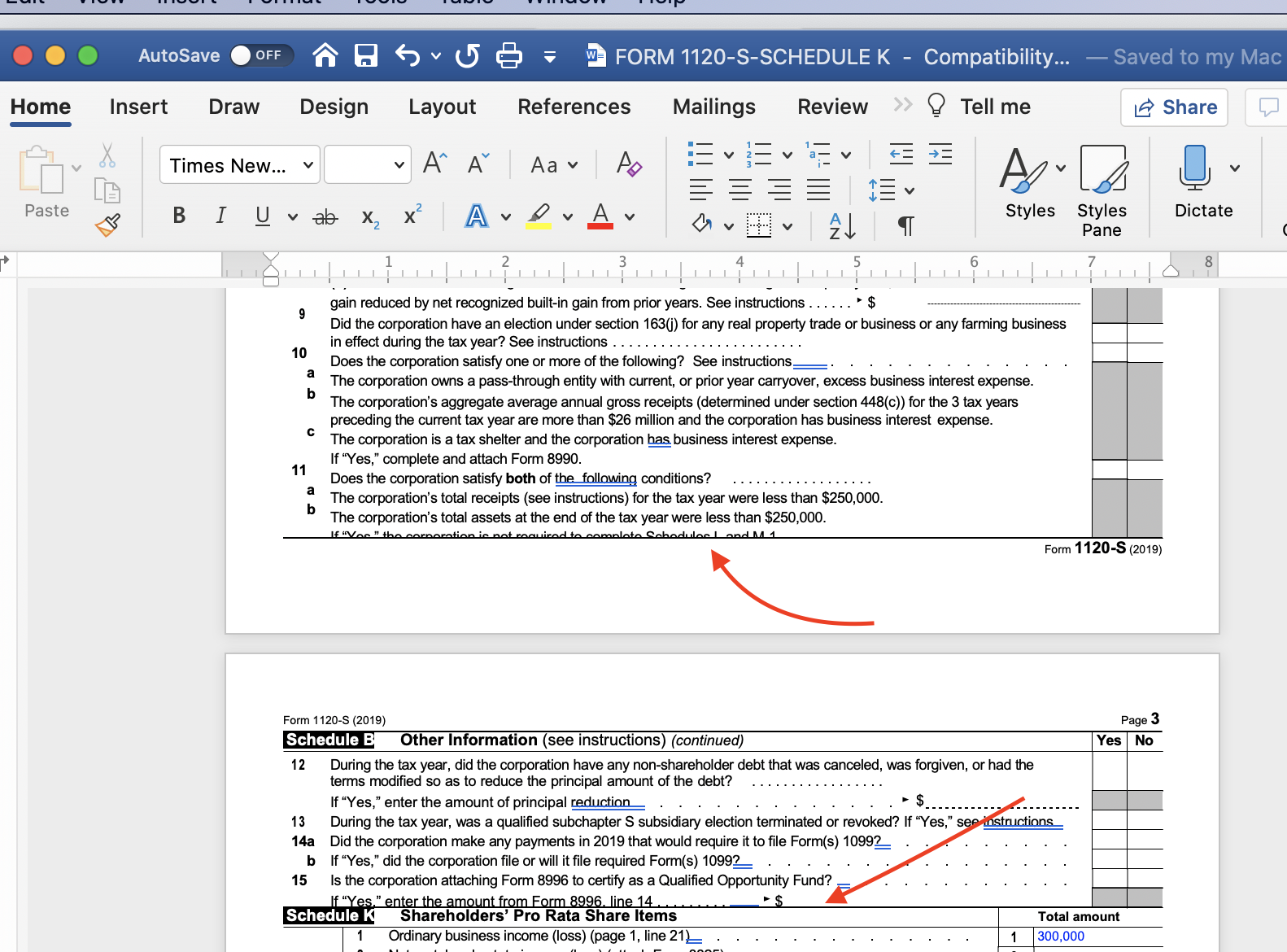The width and height of the screenshot is (1287, 952).
Task: Apply numbered list formatting
Action: (x=759, y=154)
